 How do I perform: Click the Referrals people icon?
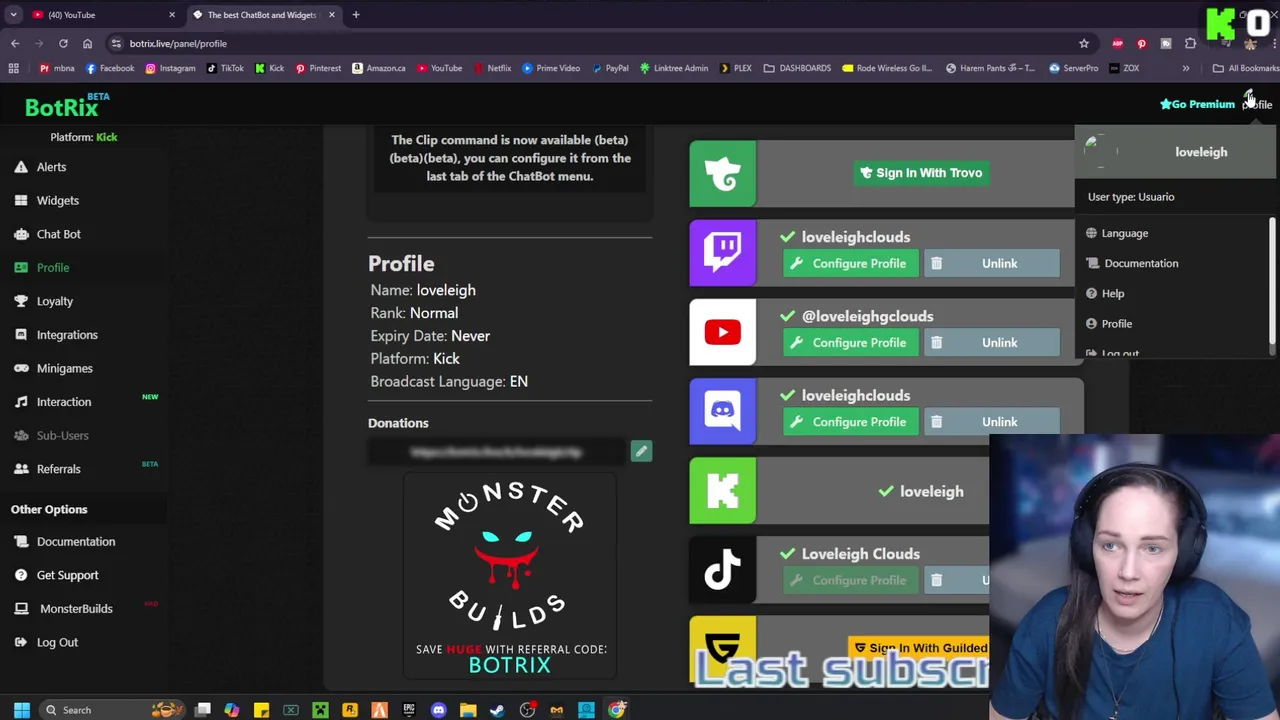21,469
